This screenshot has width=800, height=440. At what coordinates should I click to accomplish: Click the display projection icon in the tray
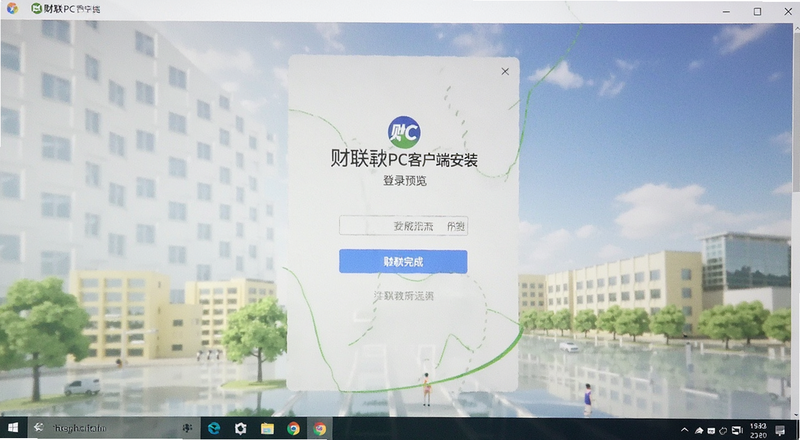[737, 430]
